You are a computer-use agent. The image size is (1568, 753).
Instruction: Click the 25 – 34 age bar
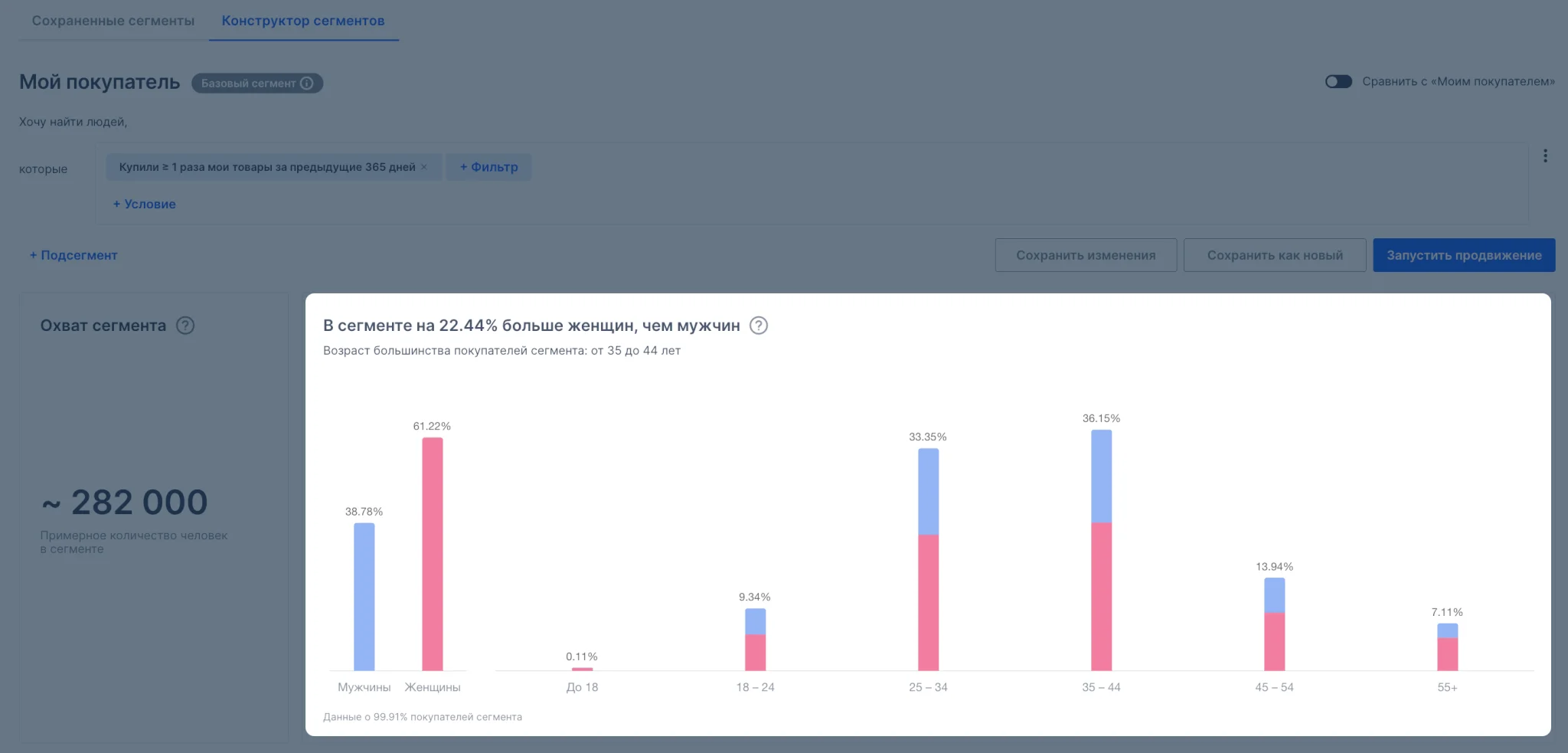(928, 559)
